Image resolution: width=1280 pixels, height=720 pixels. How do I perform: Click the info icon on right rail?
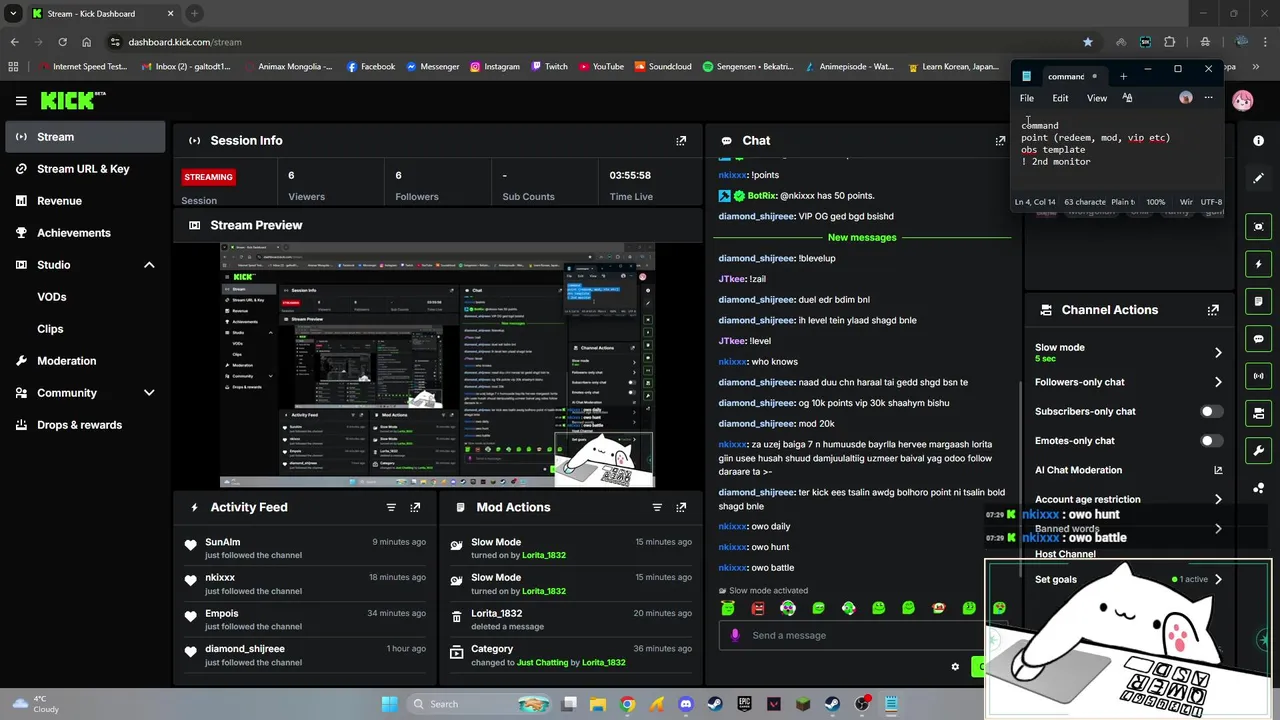pyautogui.click(x=1259, y=141)
